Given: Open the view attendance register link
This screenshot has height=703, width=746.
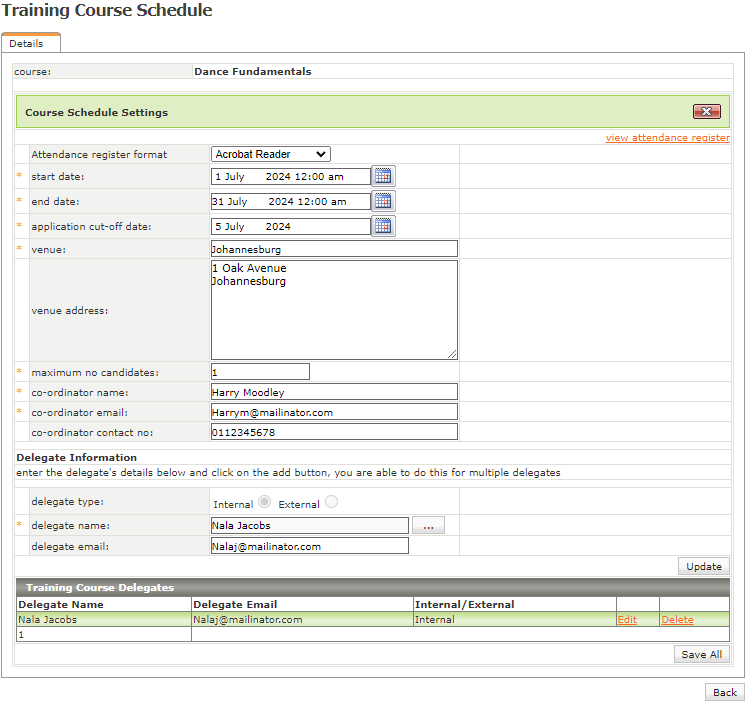Looking at the screenshot, I should coord(667,138).
